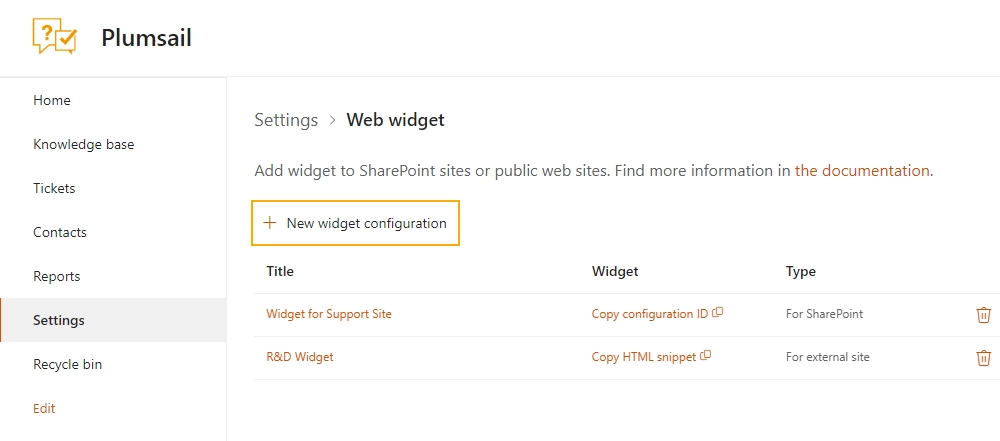Click the Type column header
Screen dimensions: 1000x441
click(x=800, y=271)
